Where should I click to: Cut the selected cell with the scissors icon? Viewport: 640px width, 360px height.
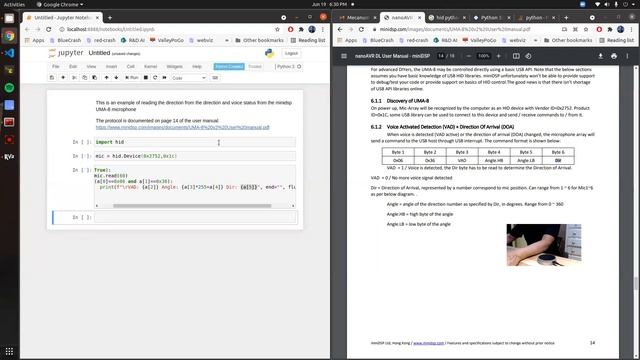coord(74,78)
